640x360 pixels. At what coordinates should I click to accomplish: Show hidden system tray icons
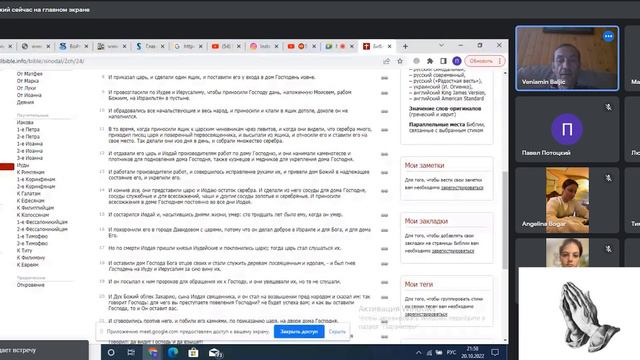pos(418,353)
